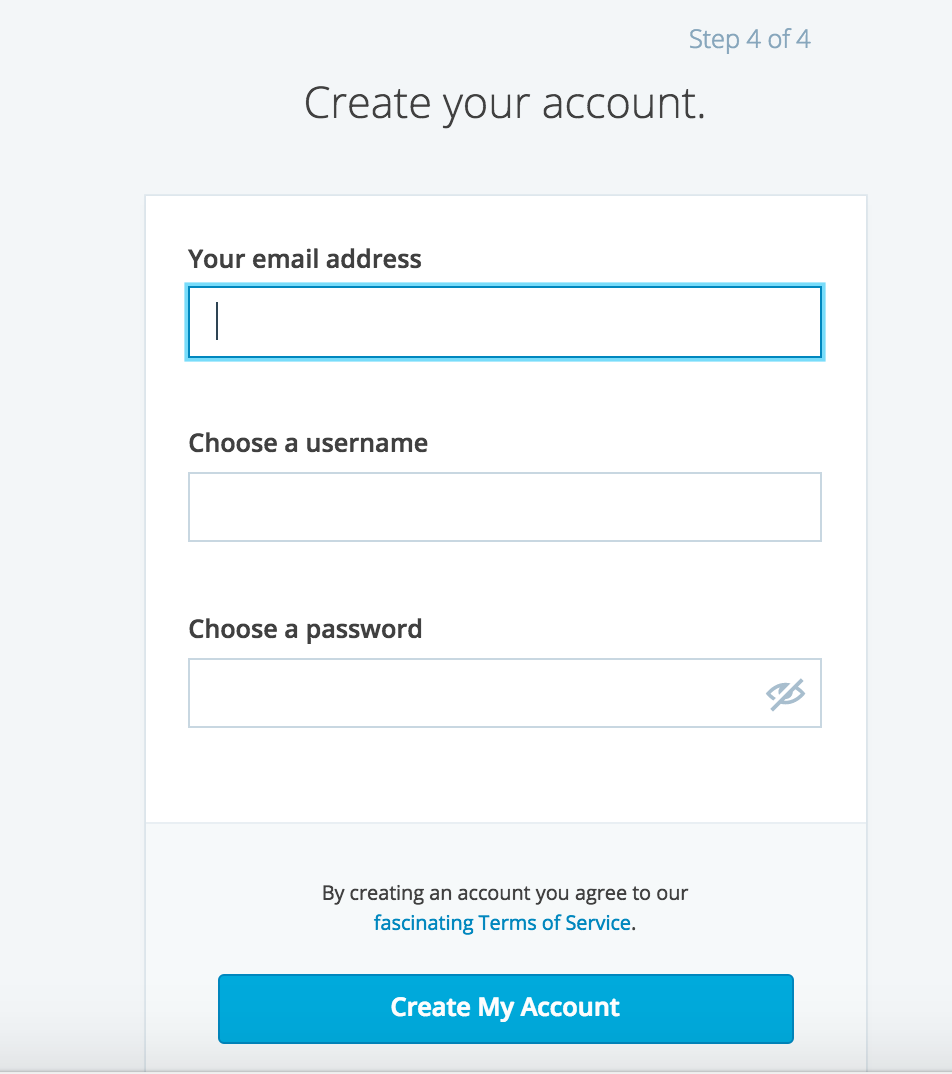Click the word 'fascinating' in the terms link
The width and height of the screenshot is (952, 1074).
coord(423,923)
